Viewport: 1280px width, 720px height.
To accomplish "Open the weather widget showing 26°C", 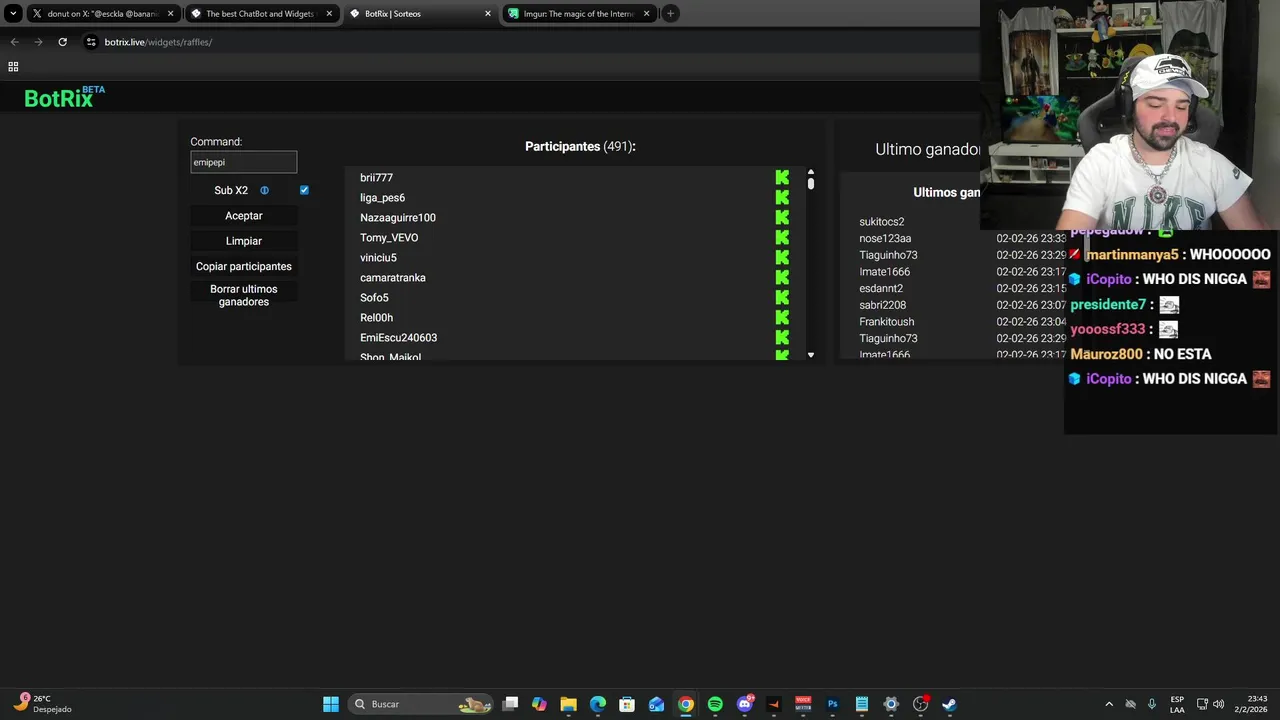I will pos(42,704).
